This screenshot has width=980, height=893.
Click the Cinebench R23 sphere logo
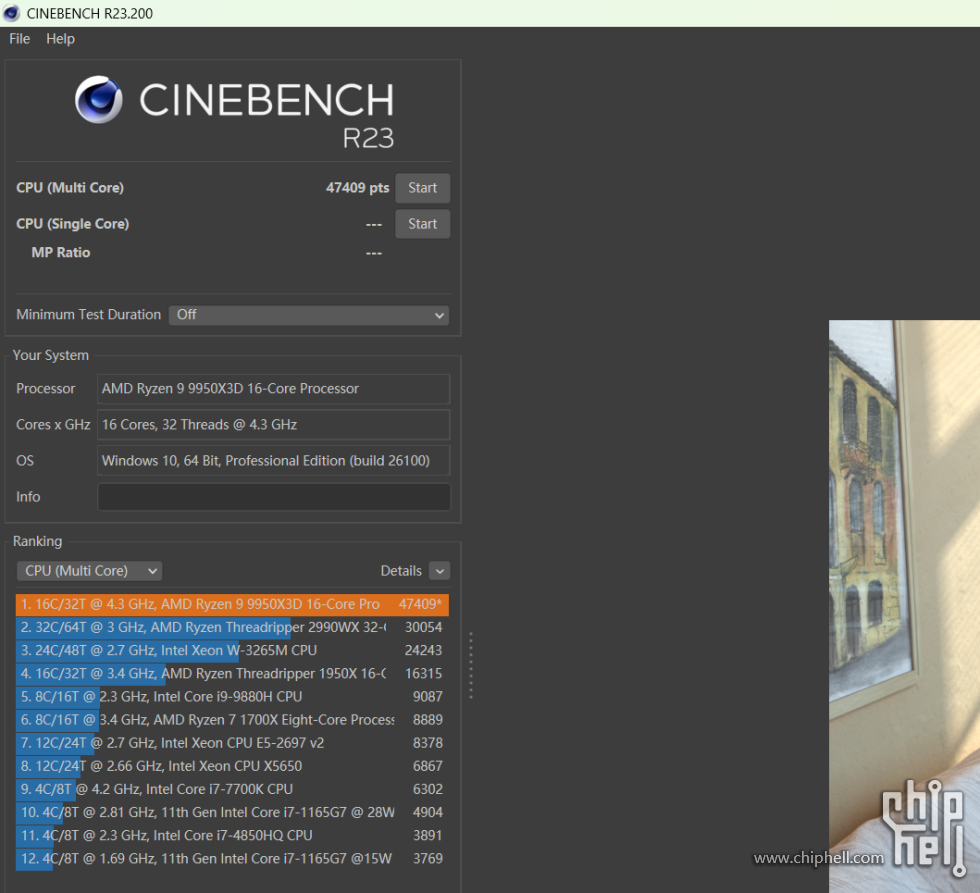click(99, 99)
